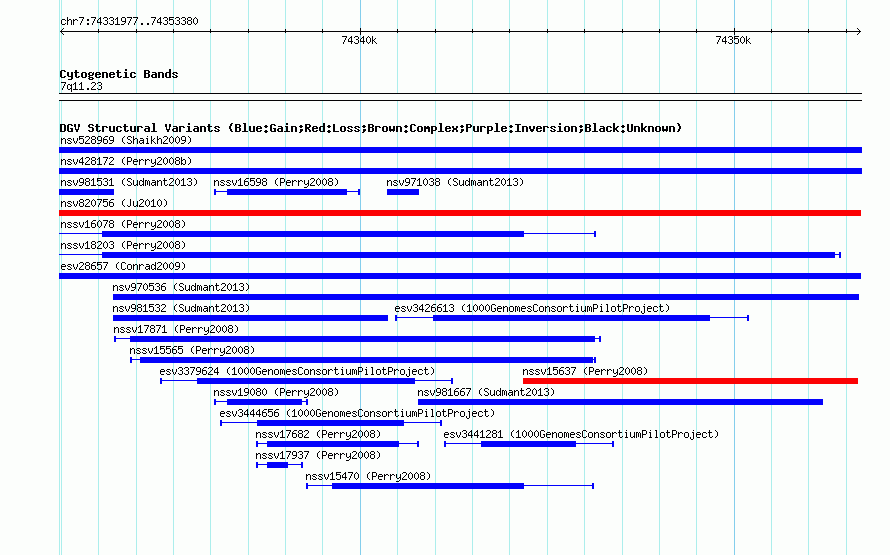890x555 pixels.
Task: Select the blue bar under esv3426613
Action: pos(572,318)
